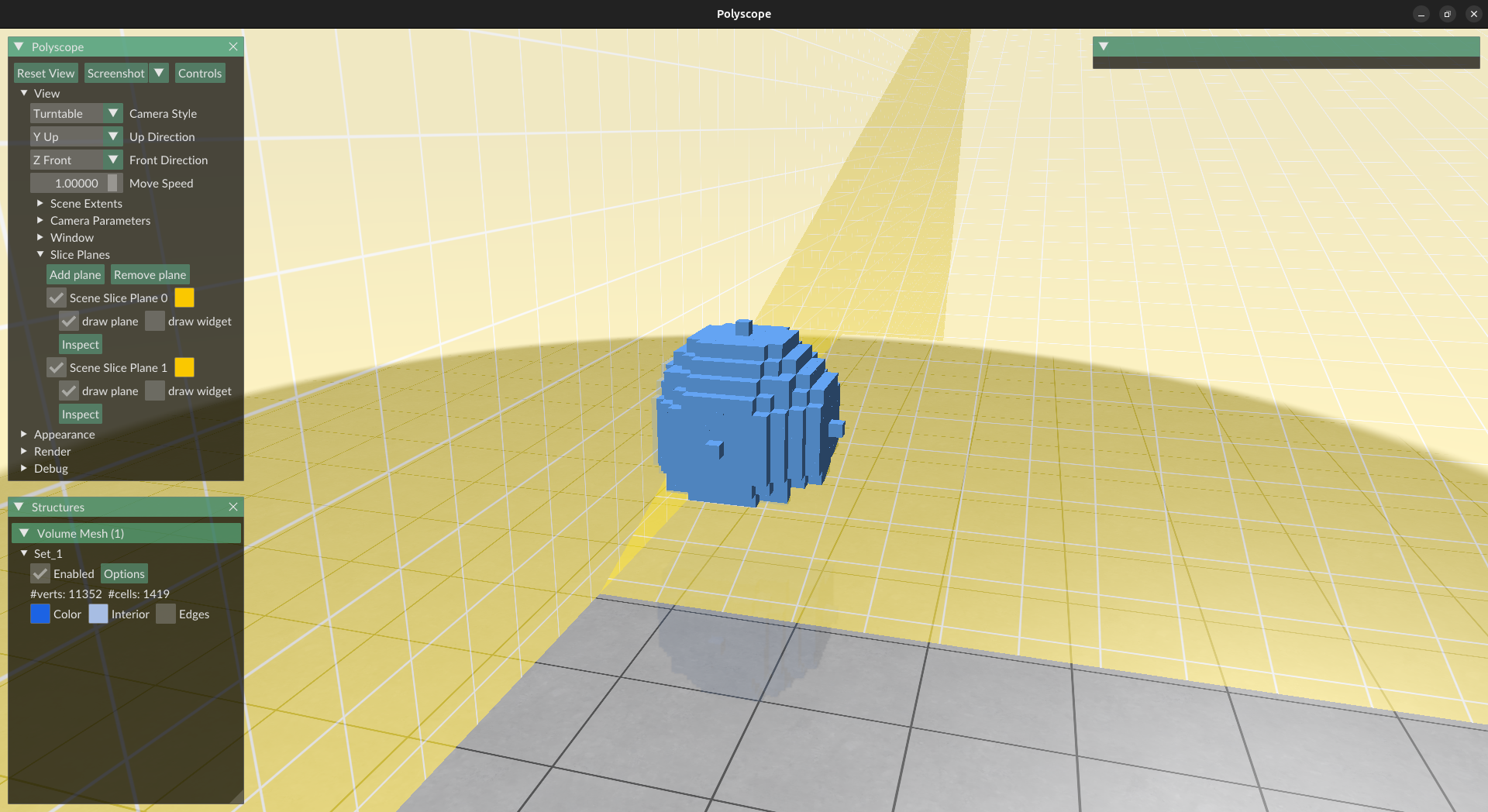The image size is (1488, 812).
Task: Enable draw widget for Slice Plane 1
Action: 155,391
